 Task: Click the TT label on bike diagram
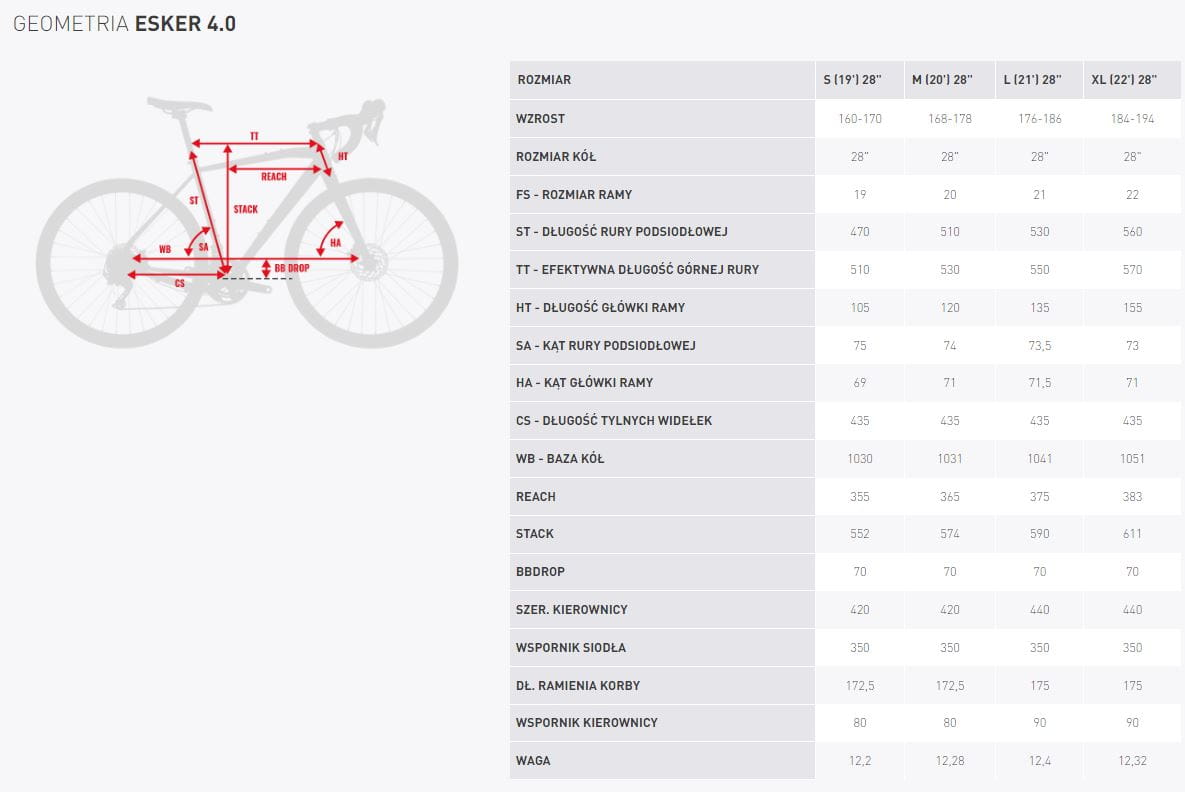point(254,136)
